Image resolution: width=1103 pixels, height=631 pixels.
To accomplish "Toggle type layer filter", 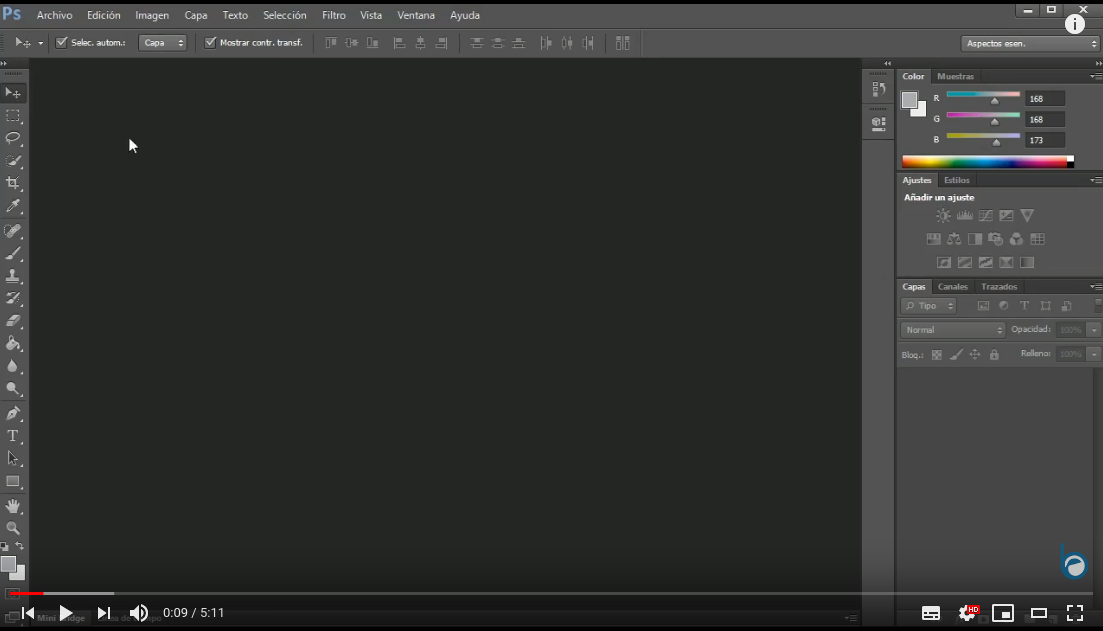I will (1024, 306).
